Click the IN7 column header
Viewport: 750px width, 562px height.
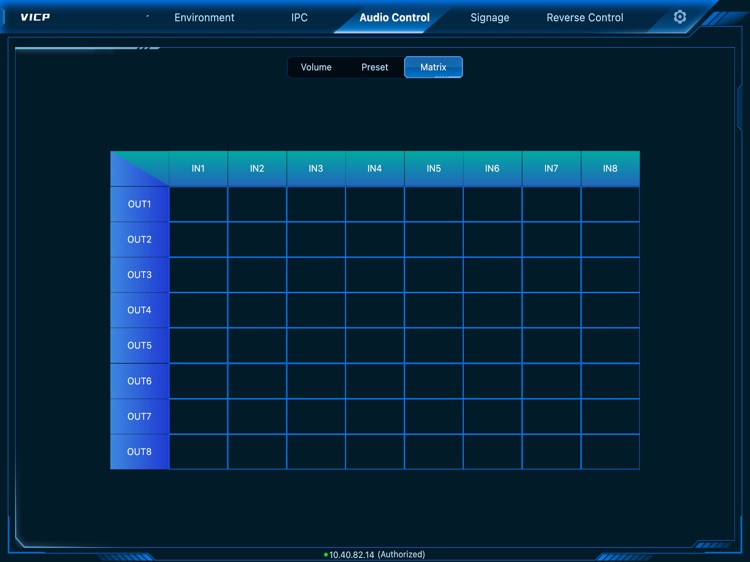point(551,168)
